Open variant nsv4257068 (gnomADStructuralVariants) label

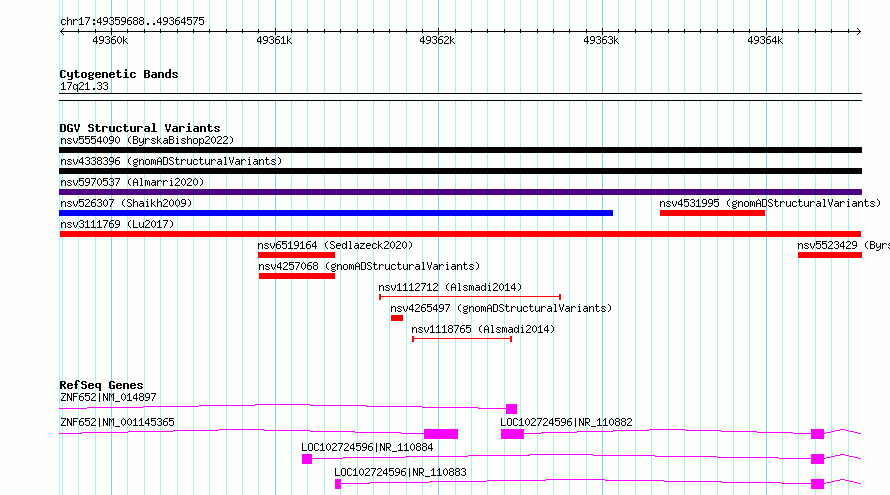pyautogui.click(x=369, y=266)
